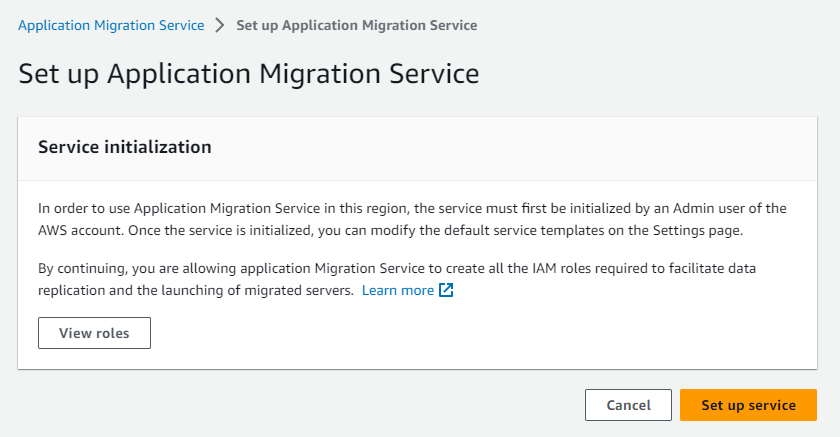Open the Application Migration Service breadcrumb link
This screenshot has width=840, height=437.
(x=111, y=25)
